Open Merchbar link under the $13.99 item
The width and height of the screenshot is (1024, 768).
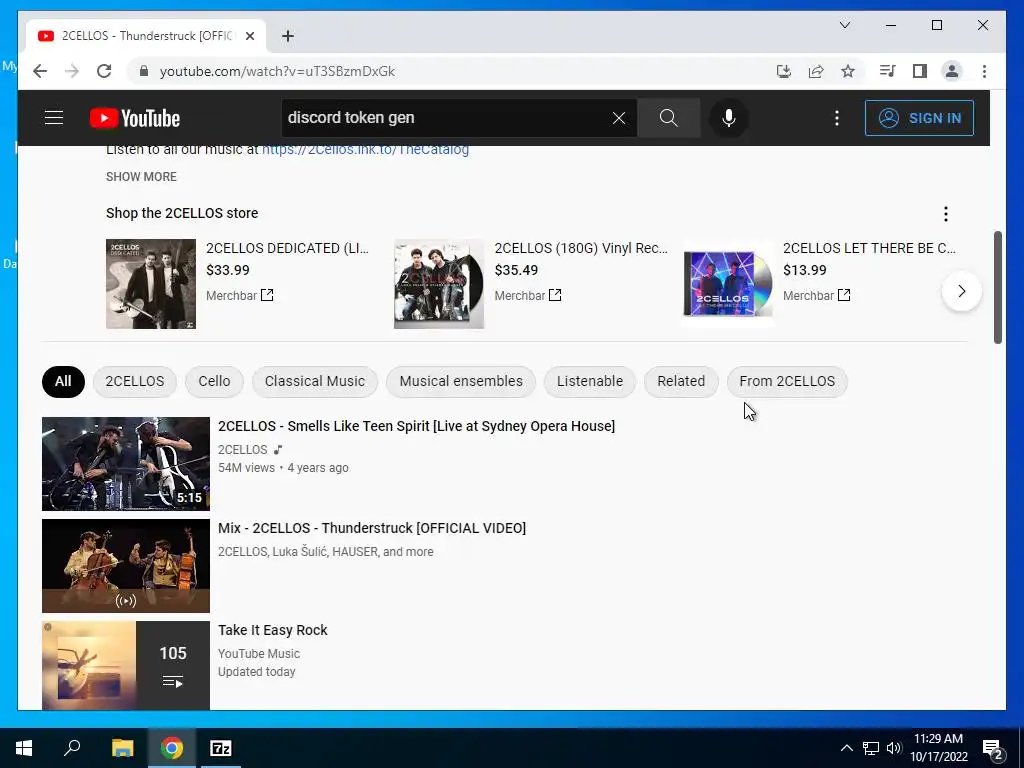click(816, 296)
